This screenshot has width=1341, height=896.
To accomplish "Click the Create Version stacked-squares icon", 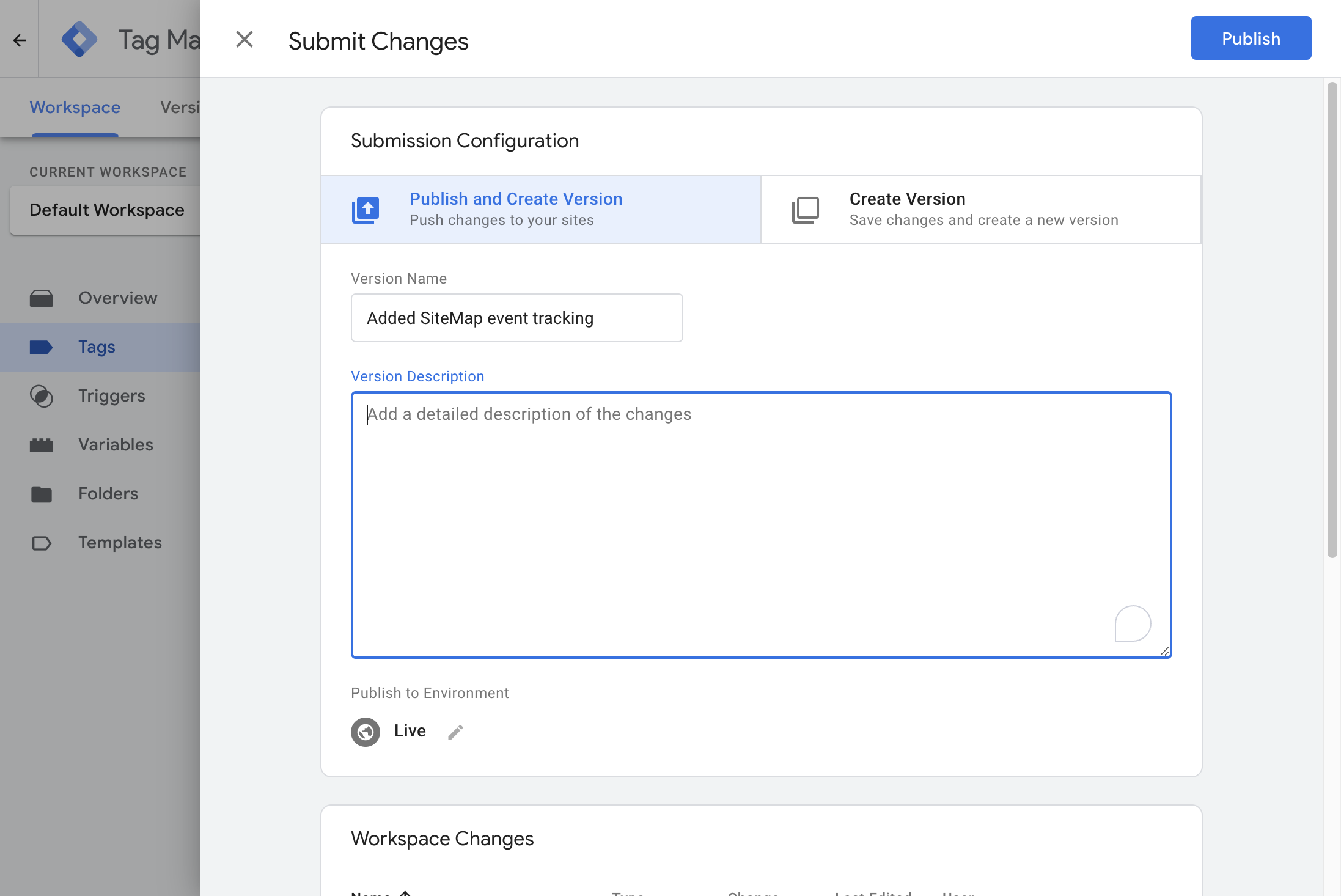I will 806,210.
